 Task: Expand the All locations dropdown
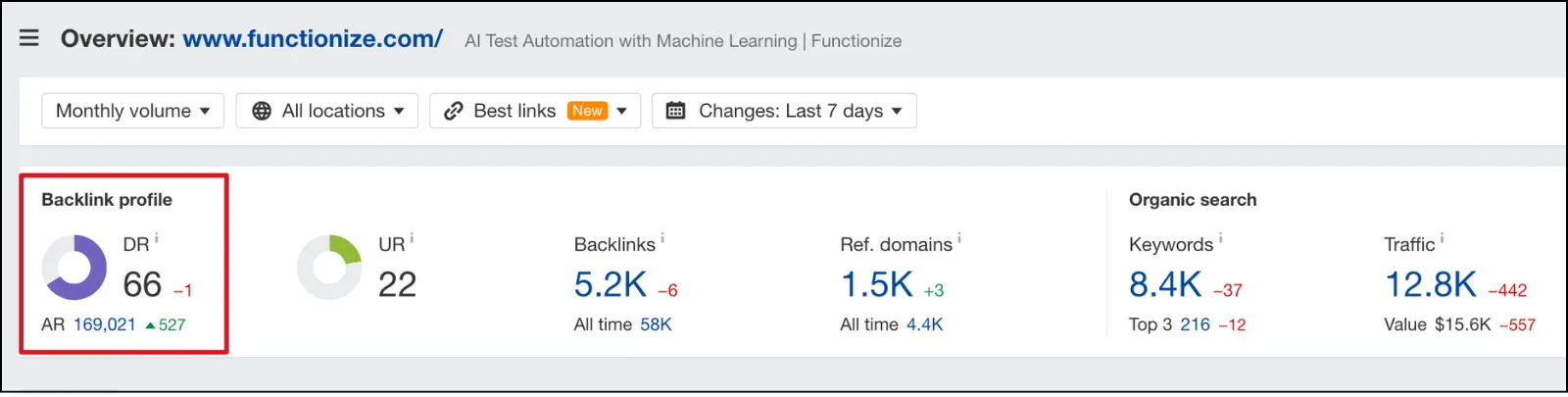327,111
